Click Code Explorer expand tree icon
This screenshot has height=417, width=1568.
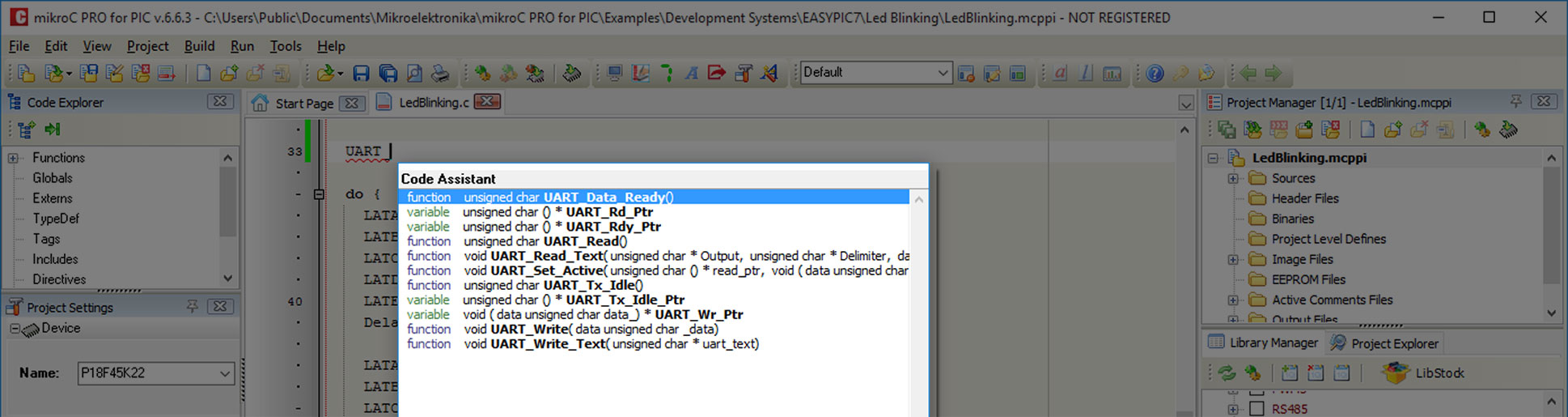[x=27, y=130]
